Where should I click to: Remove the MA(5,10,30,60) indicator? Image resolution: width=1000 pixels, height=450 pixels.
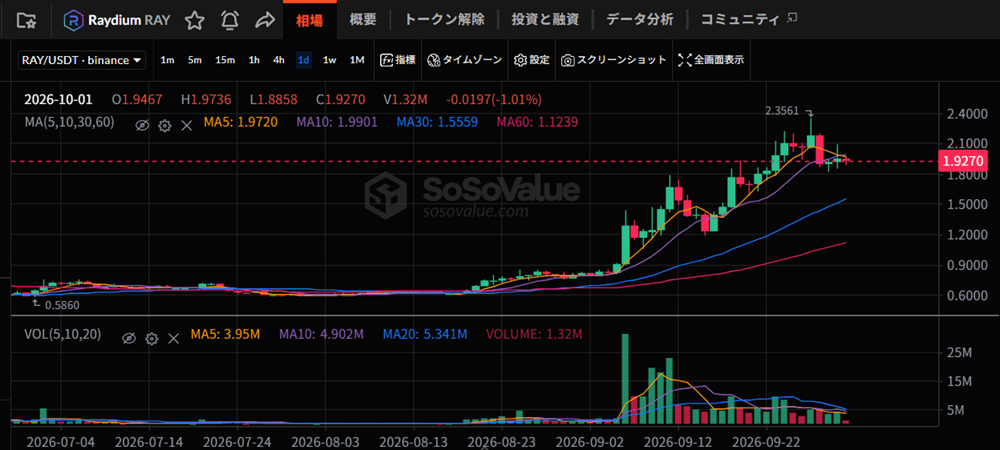[186, 126]
